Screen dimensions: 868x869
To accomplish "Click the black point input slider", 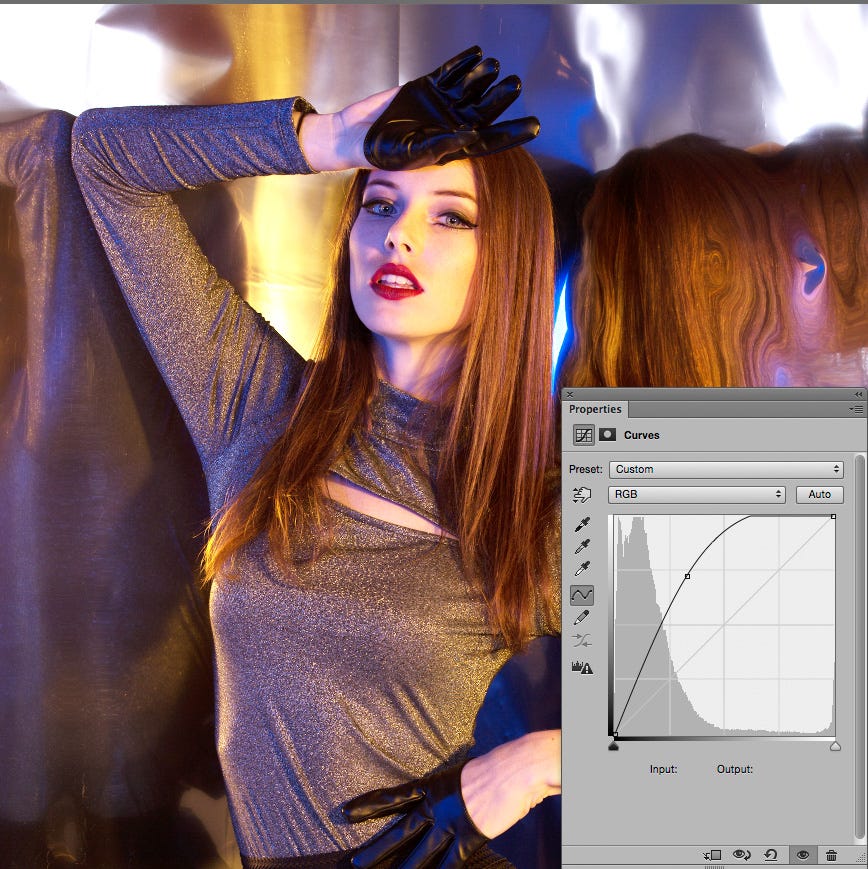I will click(x=613, y=747).
